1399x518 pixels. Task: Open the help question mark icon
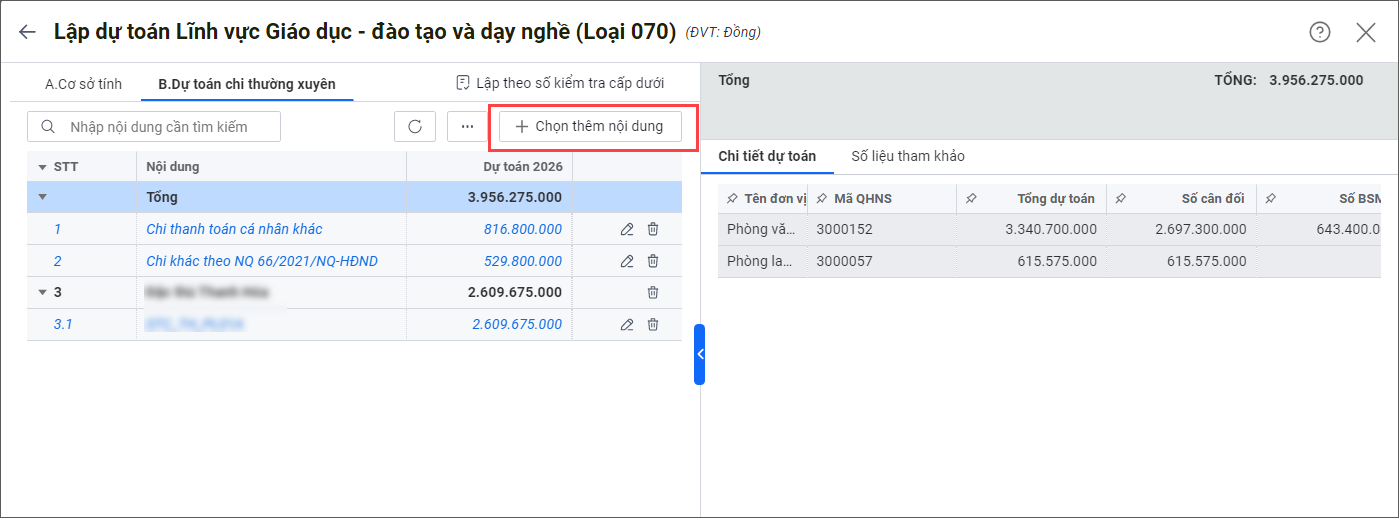click(1320, 32)
